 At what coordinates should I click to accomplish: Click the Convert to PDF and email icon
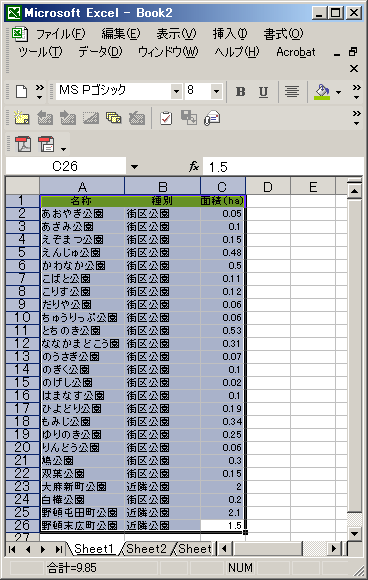[46, 144]
